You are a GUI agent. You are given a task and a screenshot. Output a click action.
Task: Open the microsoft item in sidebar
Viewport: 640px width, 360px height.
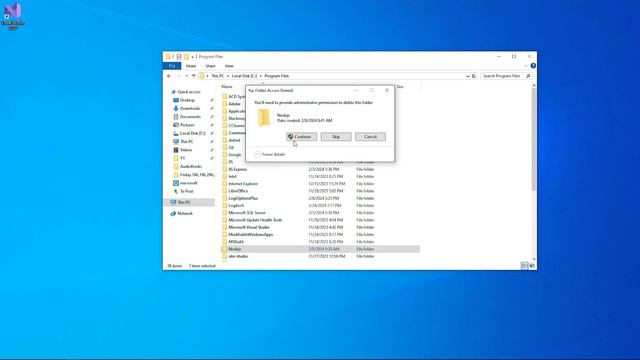pos(189,183)
